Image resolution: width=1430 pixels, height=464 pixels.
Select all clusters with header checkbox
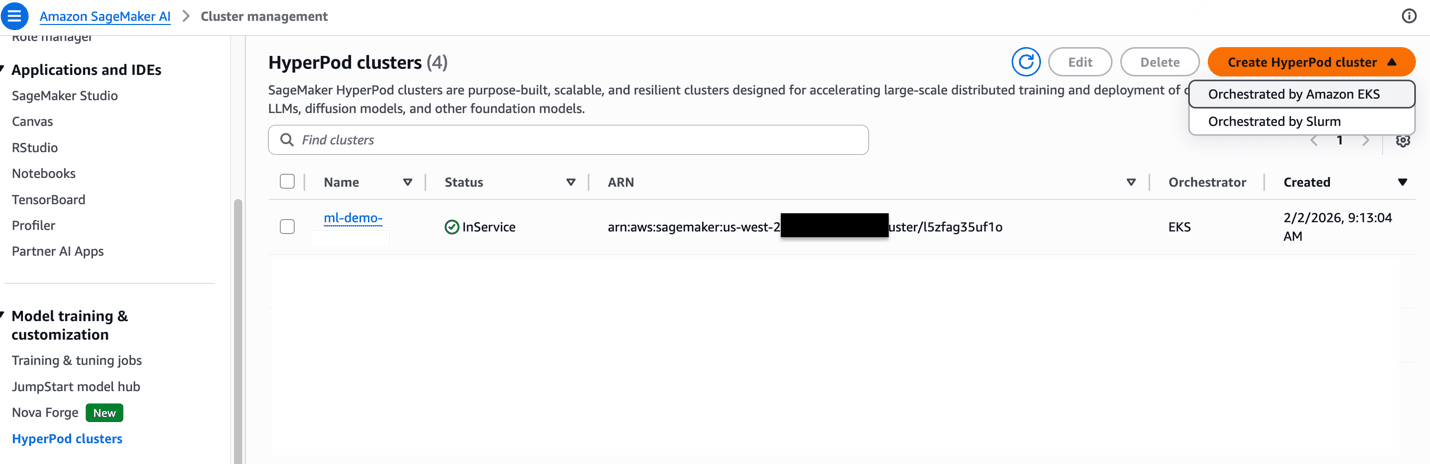(x=288, y=182)
